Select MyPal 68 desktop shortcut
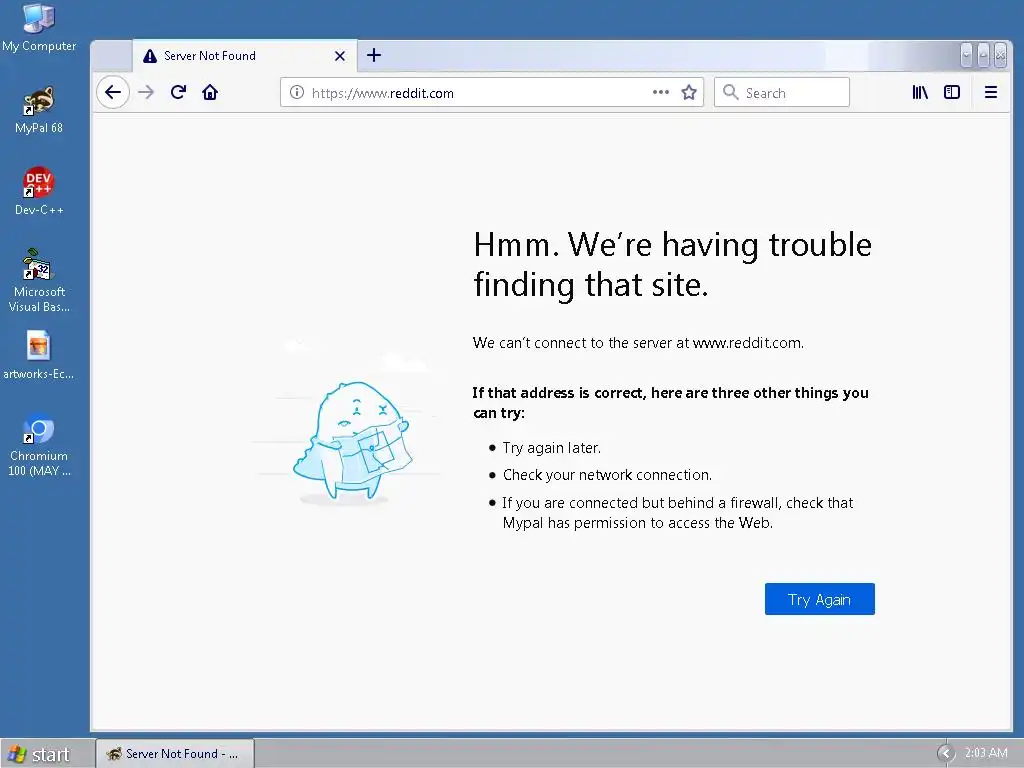The width and height of the screenshot is (1024, 768). (x=39, y=110)
